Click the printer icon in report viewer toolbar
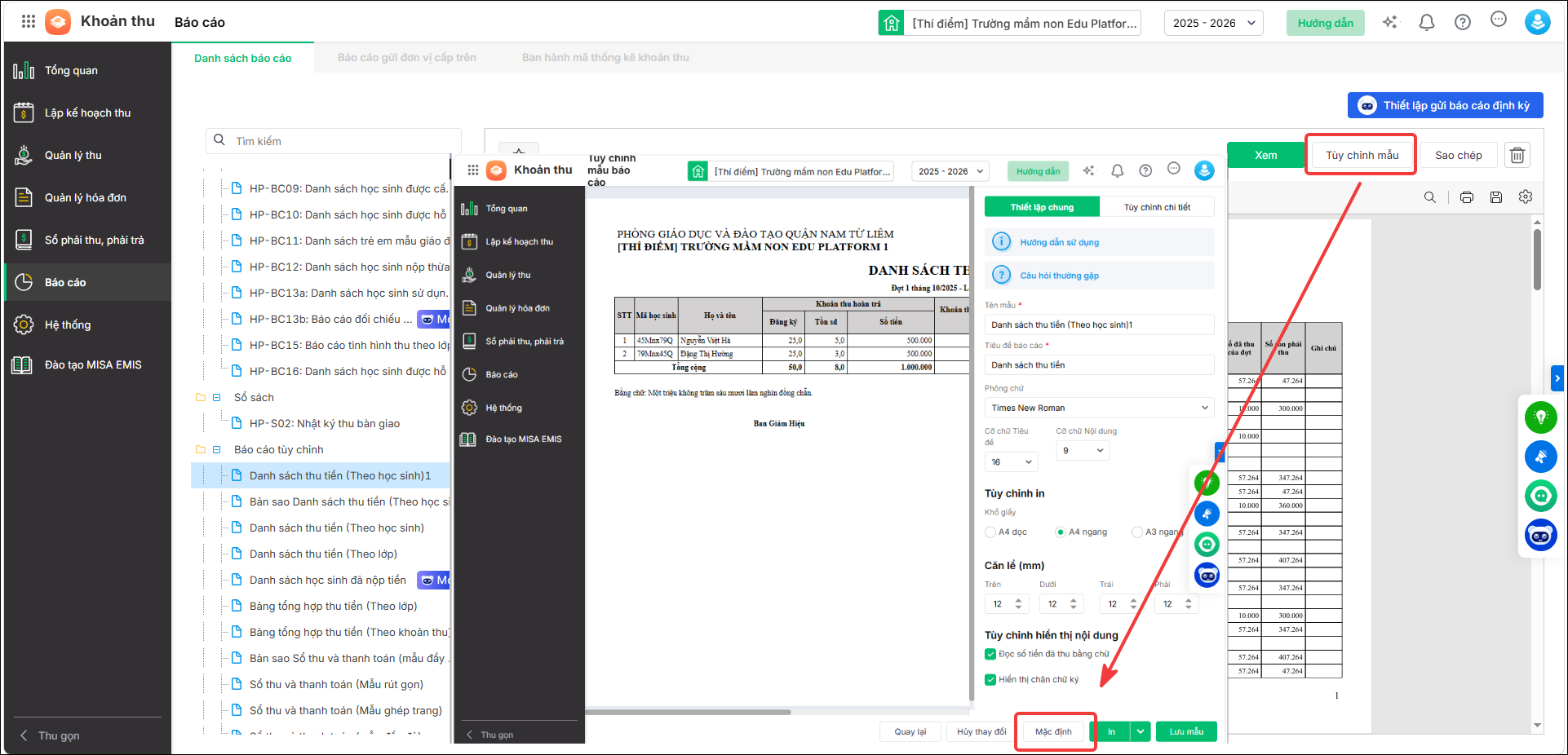This screenshot has width=1568, height=755. coord(1467,197)
